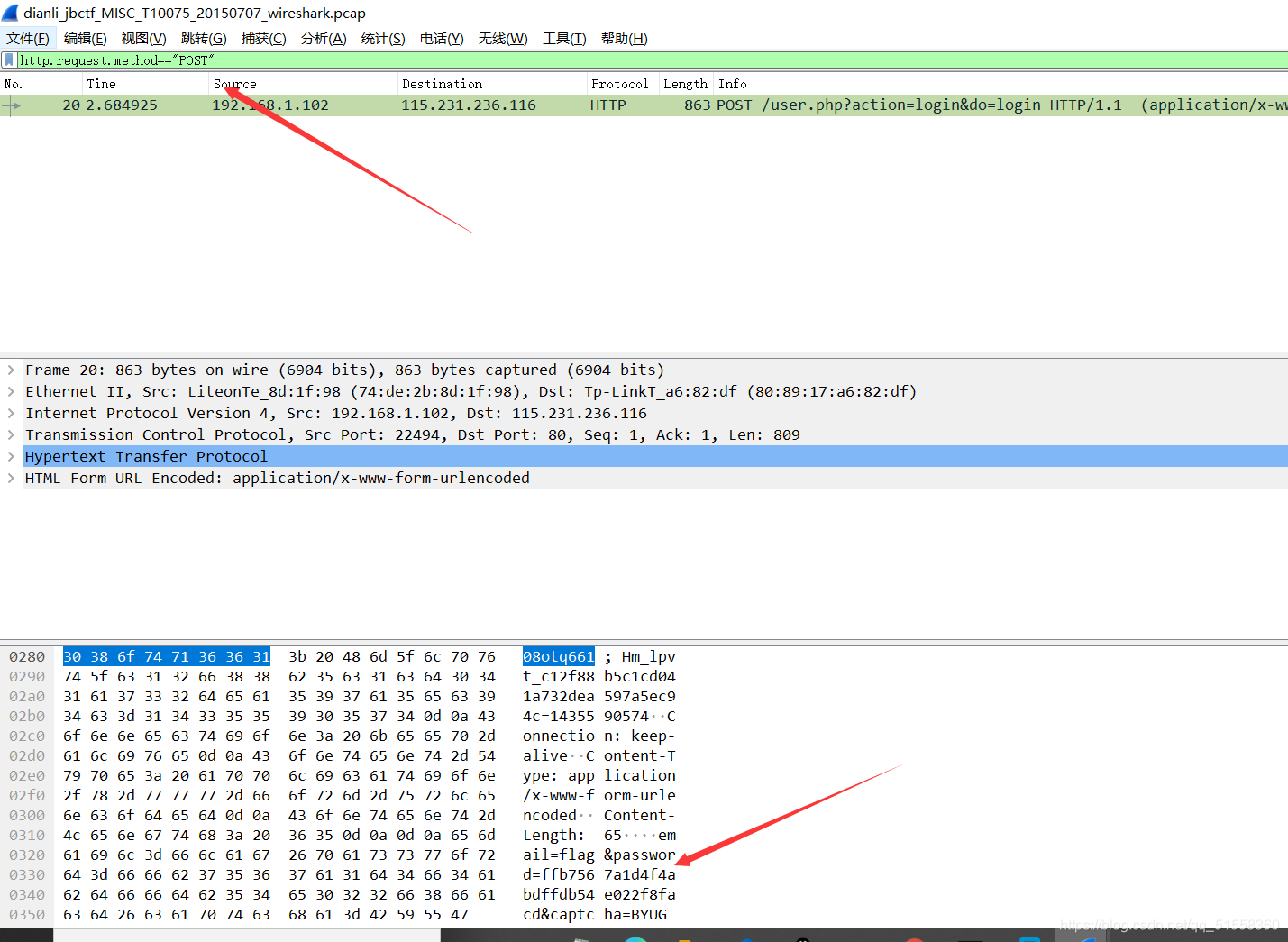Open the 跳转(G) menu

(204, 39)
